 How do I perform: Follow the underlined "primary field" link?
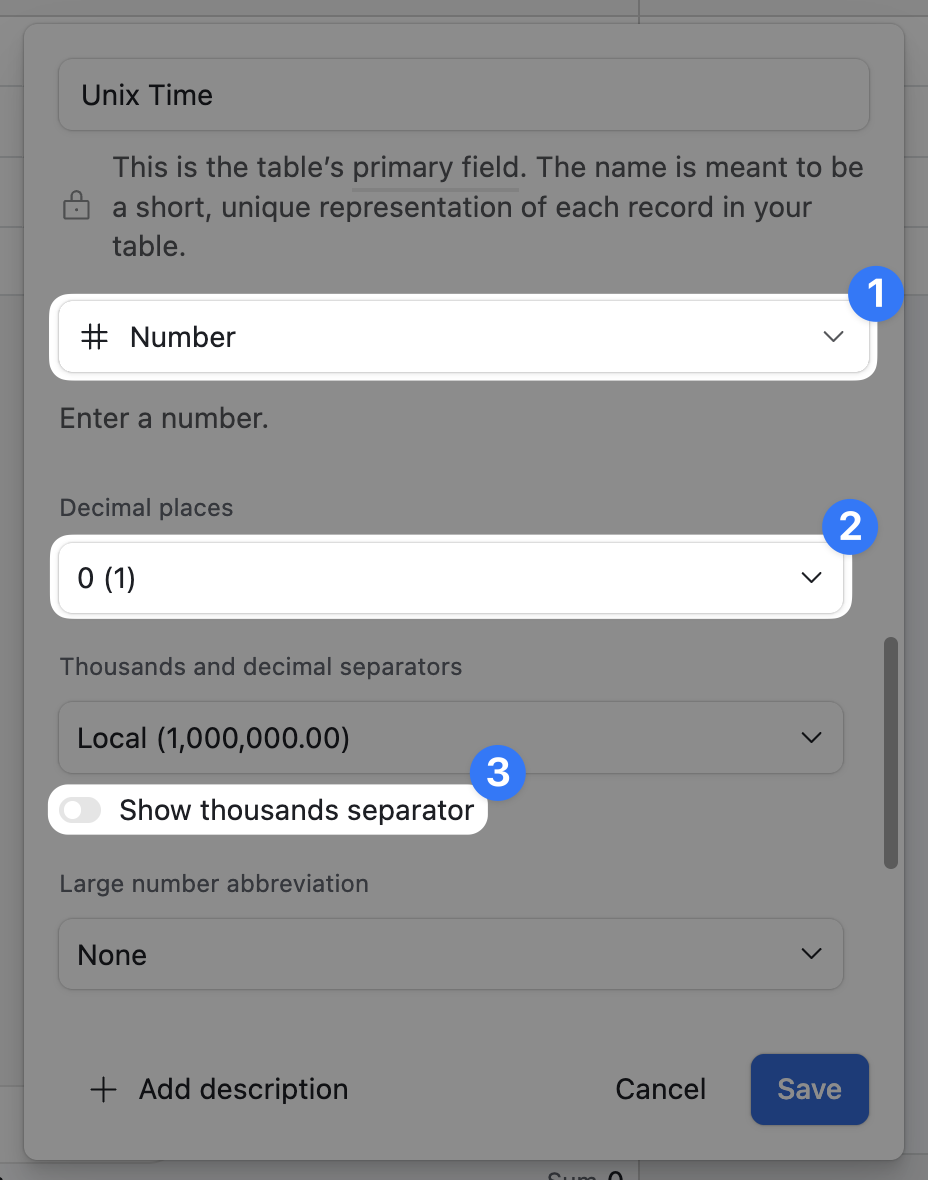click(x=435, y=167)
